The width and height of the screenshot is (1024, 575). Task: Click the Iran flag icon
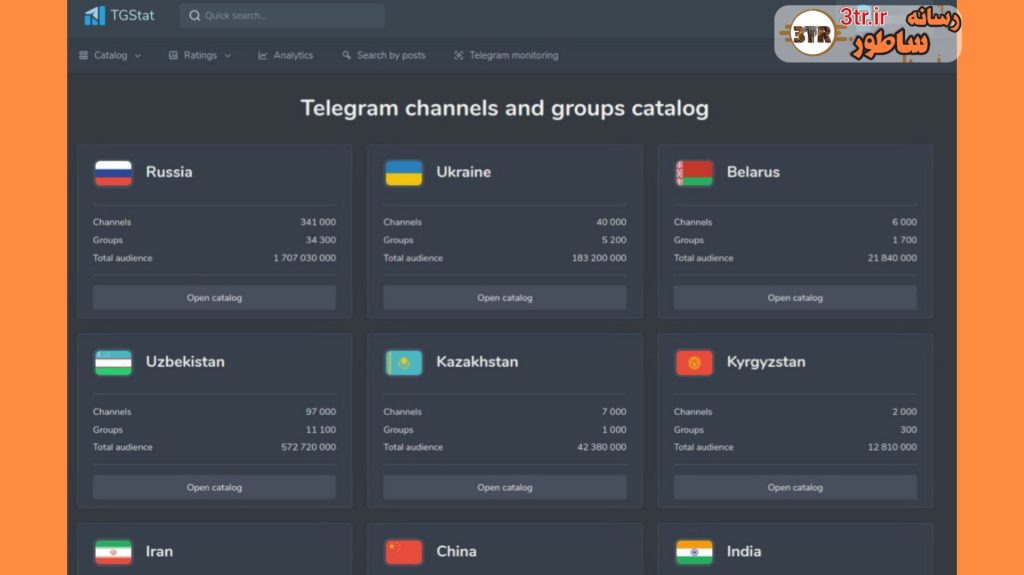[113, 552]
